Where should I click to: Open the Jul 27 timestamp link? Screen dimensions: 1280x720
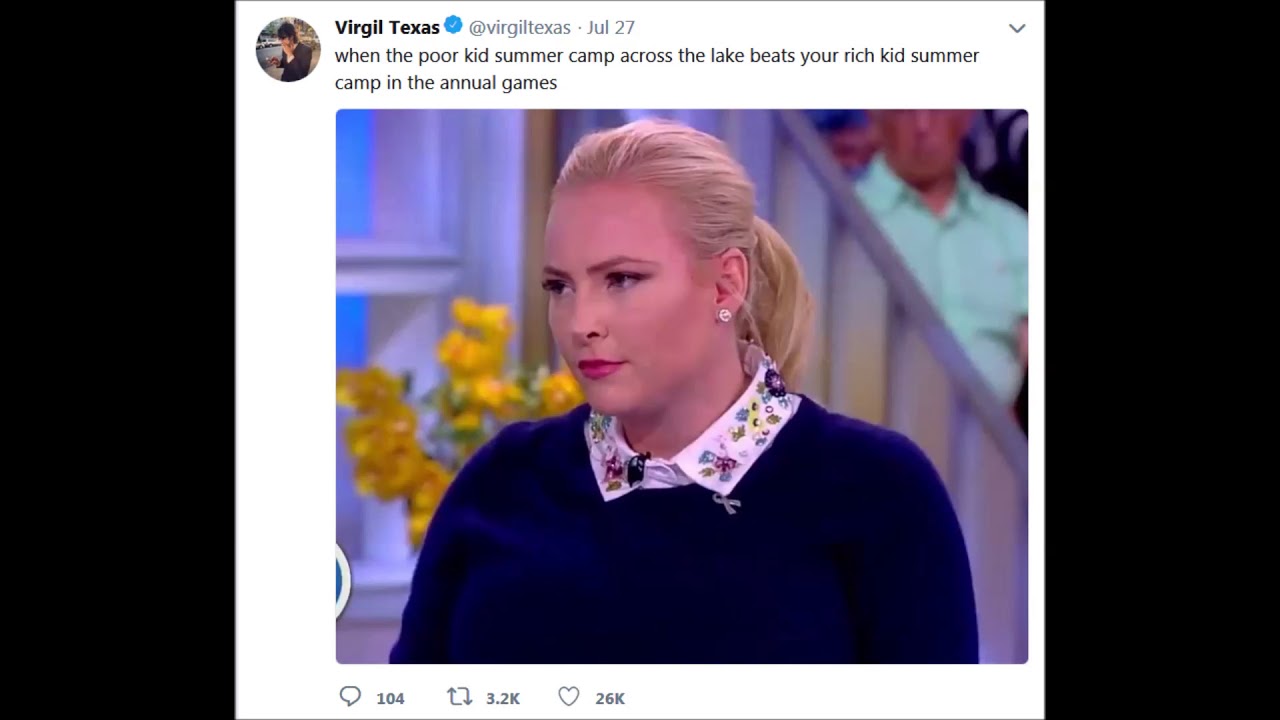(611, 27)
